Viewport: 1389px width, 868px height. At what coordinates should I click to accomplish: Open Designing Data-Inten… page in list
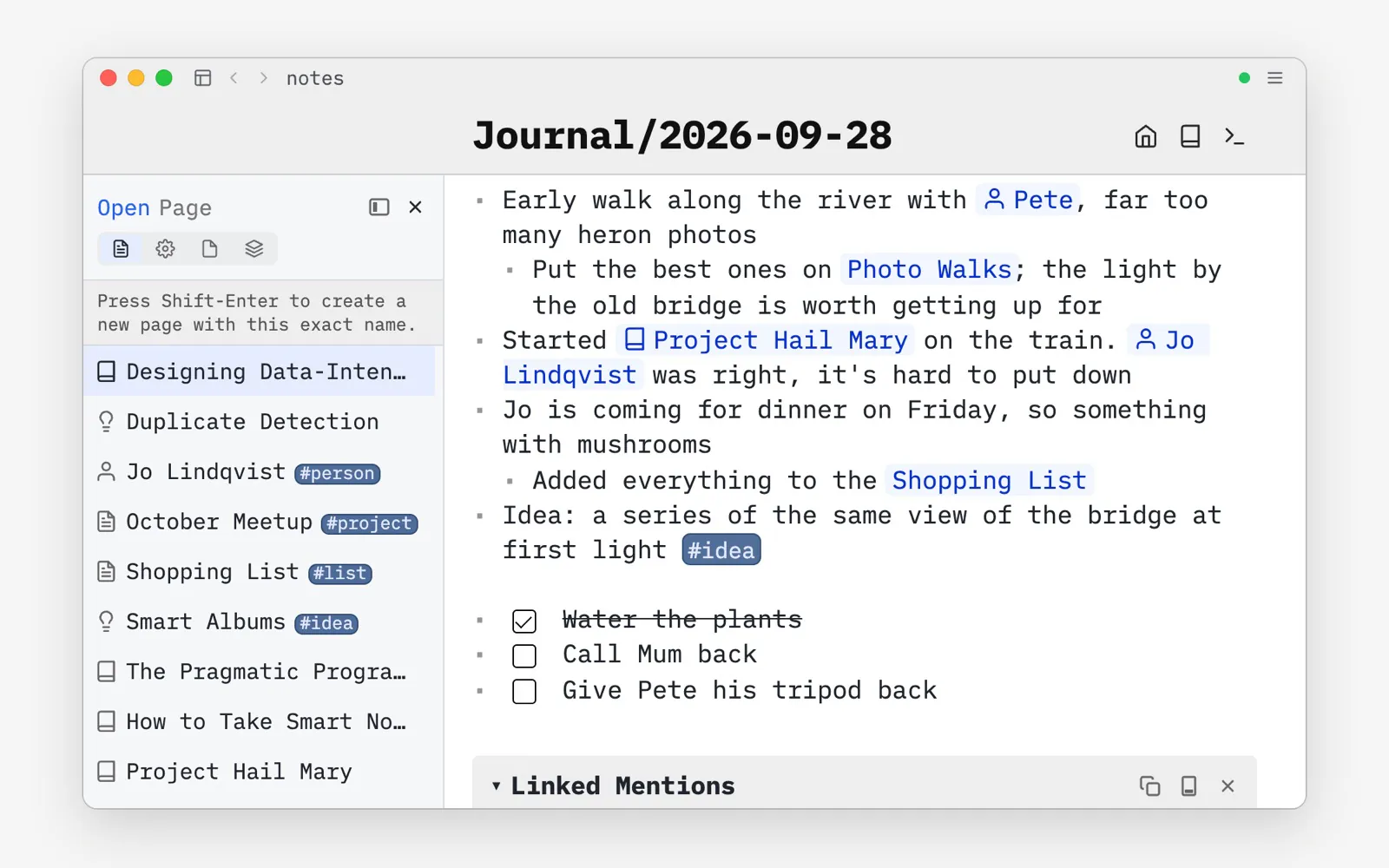tap(259, 372)
